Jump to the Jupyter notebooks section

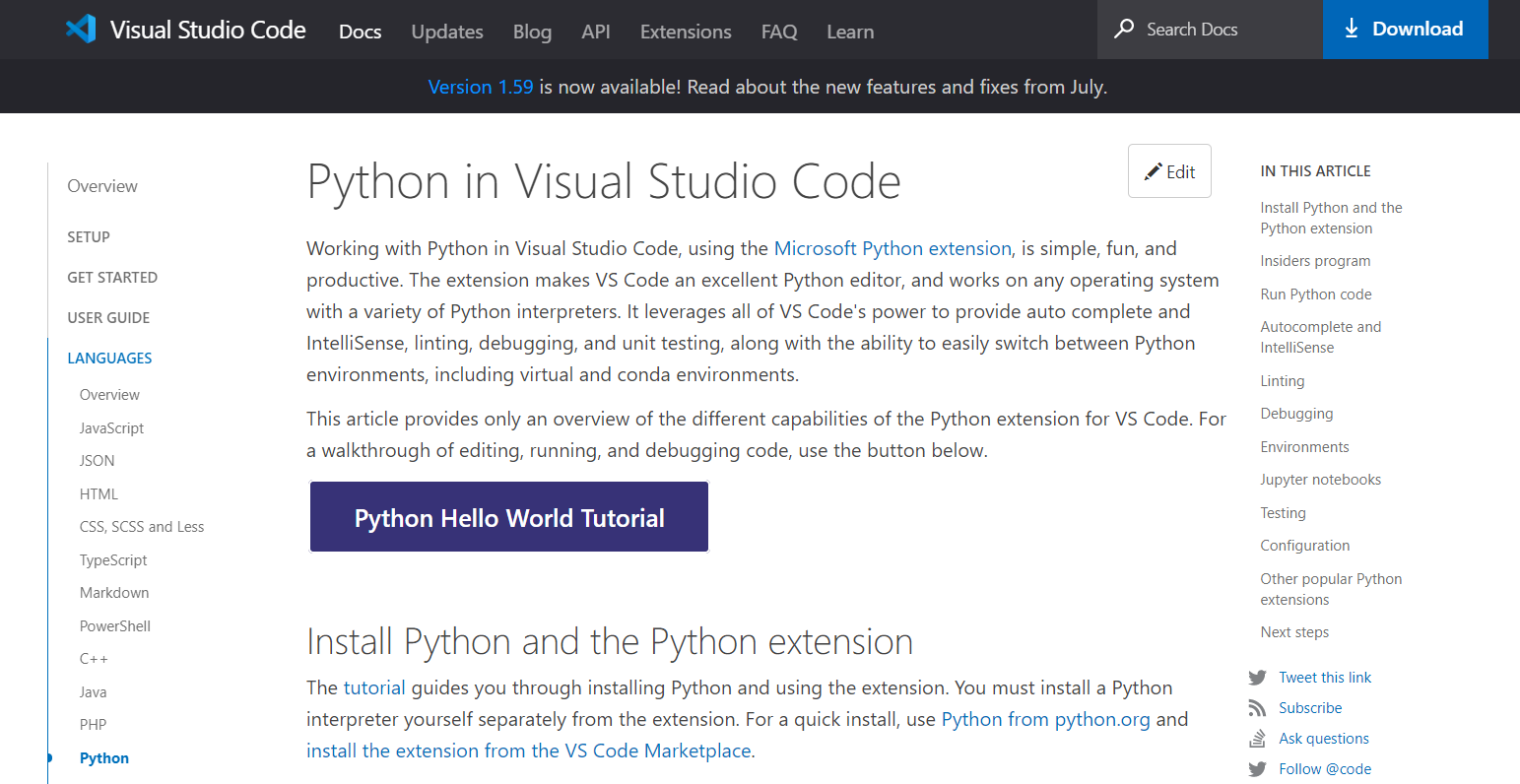click(1320, 480)
